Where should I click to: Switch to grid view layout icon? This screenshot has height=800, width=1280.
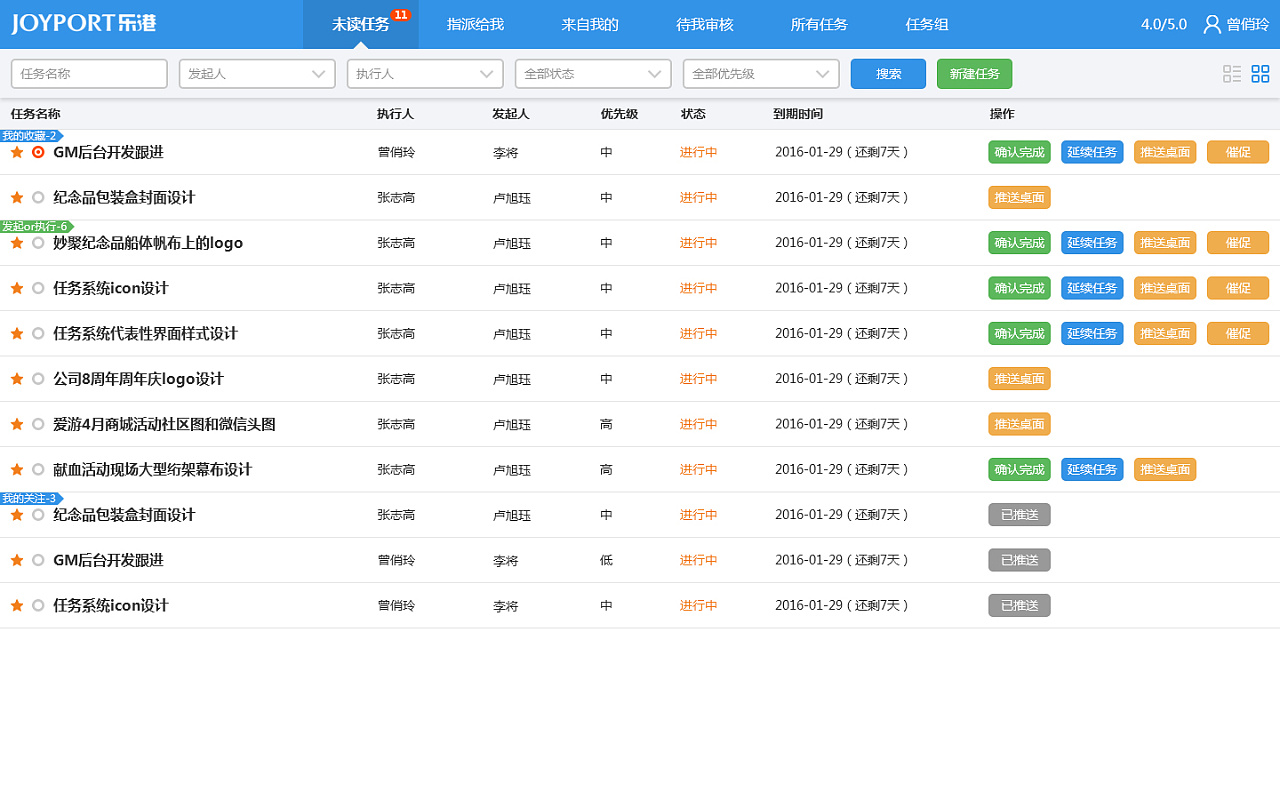[1260, 74]
